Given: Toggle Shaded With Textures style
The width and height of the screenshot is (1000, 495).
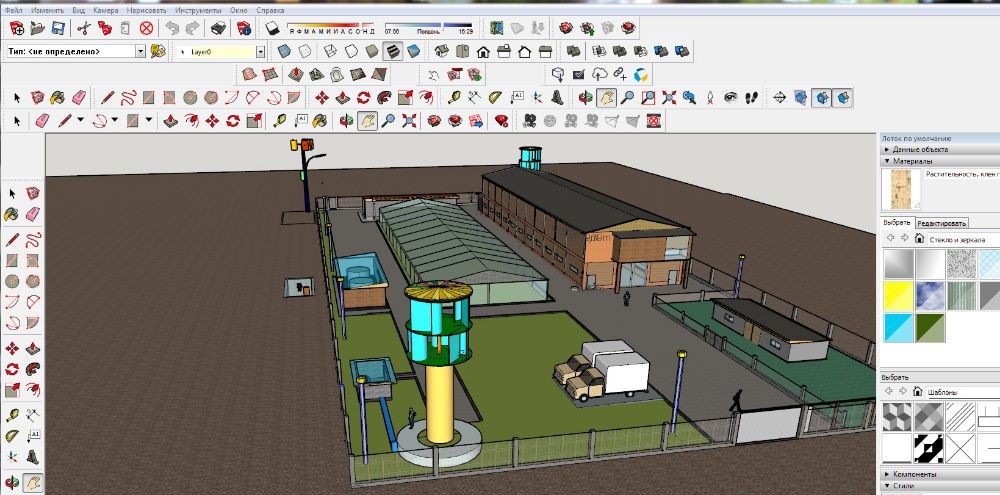Looking at the screenshot, I should coord(393,52).
